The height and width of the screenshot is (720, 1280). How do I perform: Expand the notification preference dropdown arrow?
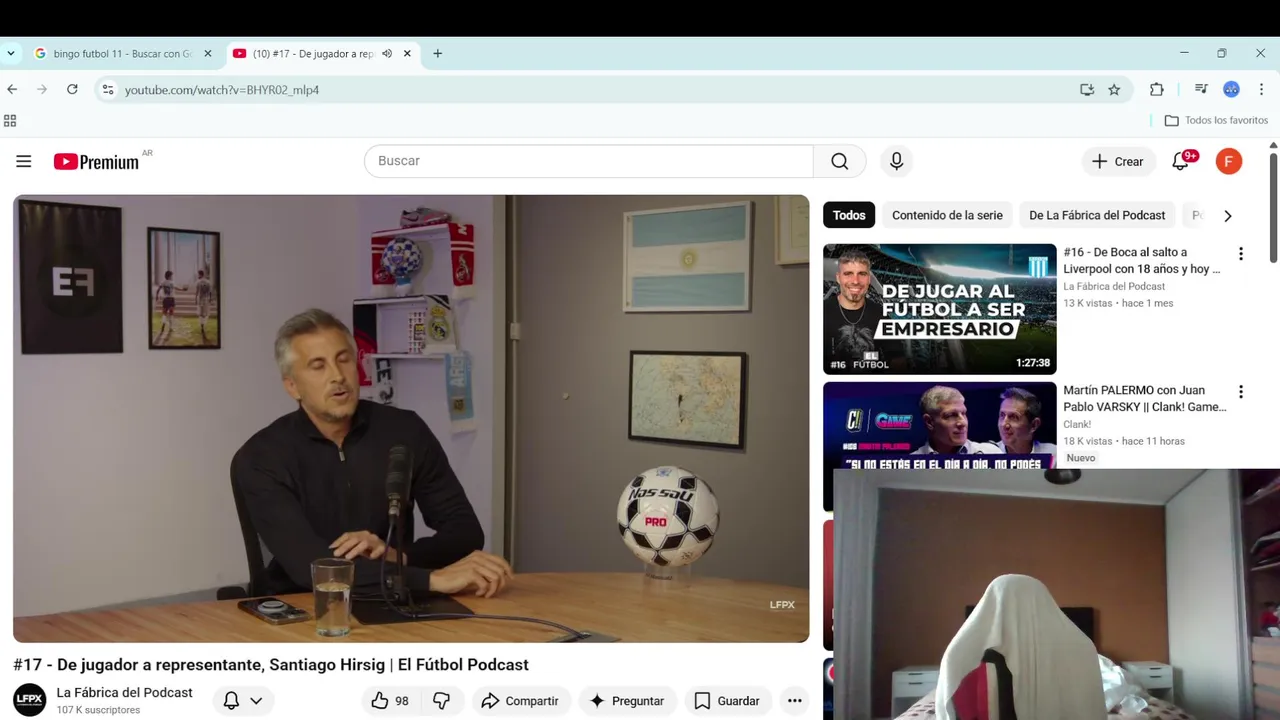[x=256, y=701]
